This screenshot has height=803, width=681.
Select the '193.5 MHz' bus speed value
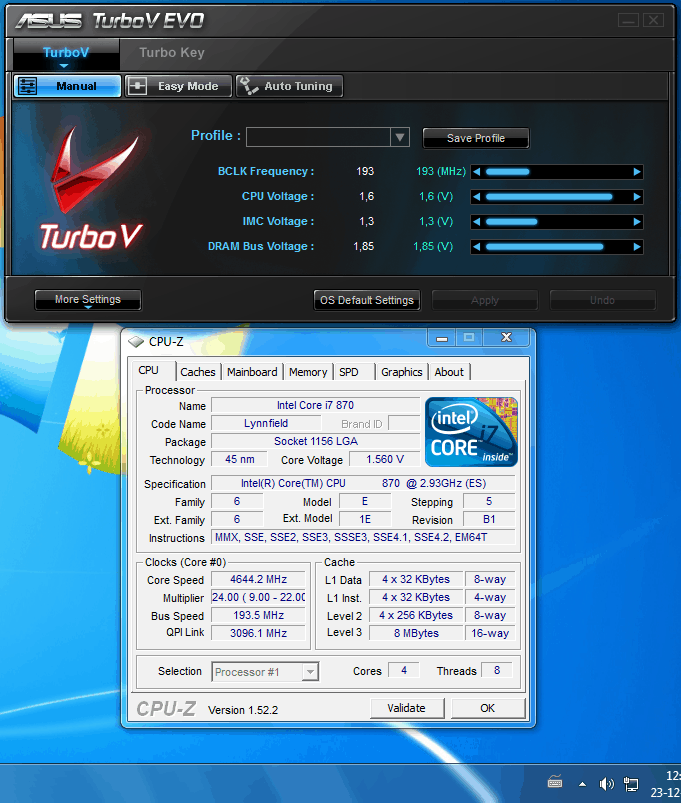(259, 615)
